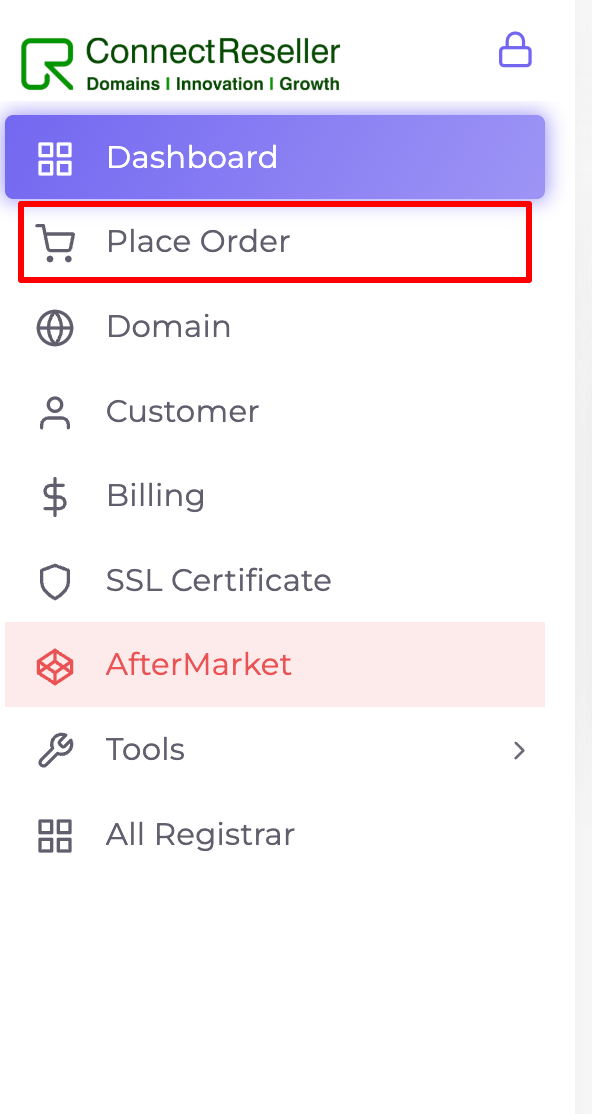
Task: Click the lock icon beside the logo
Action: (x=515, y=50)
